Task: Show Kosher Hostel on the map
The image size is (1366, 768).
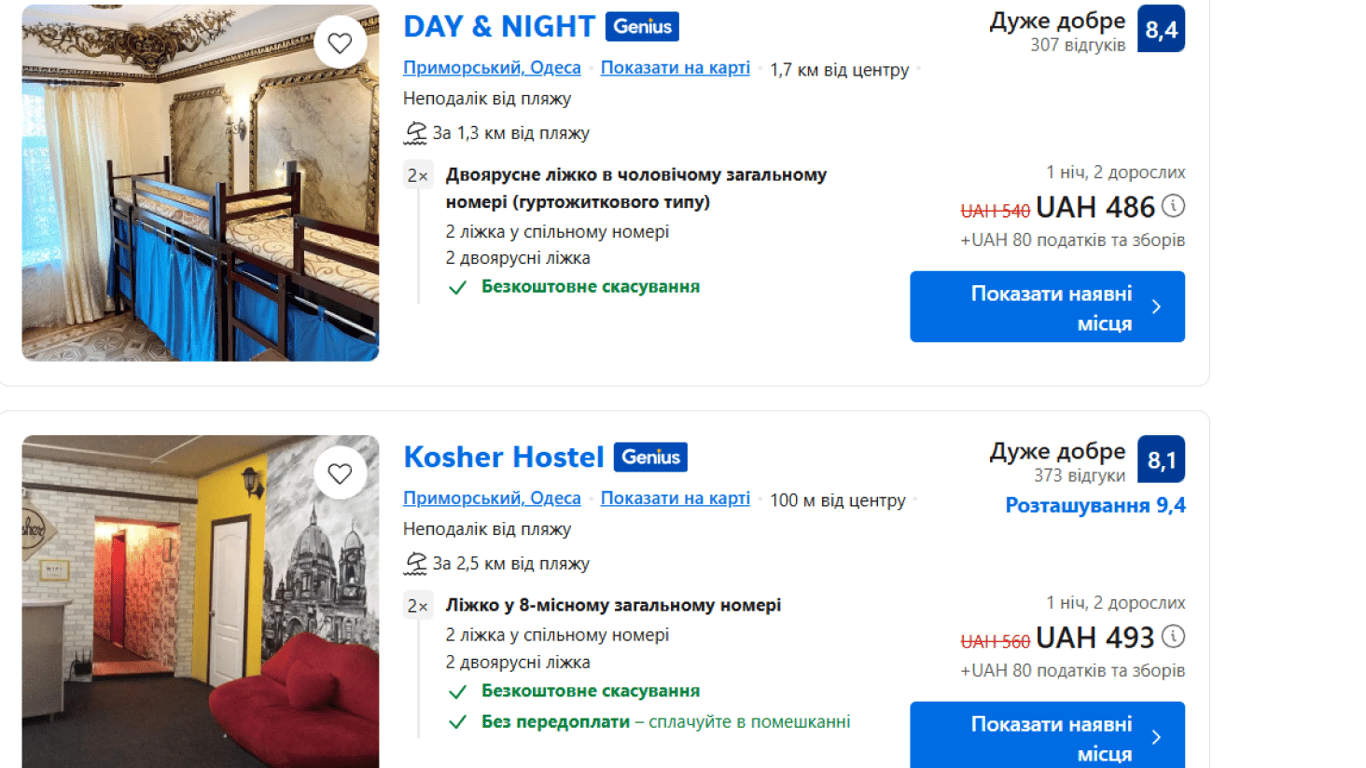Action: pos(675,498)
